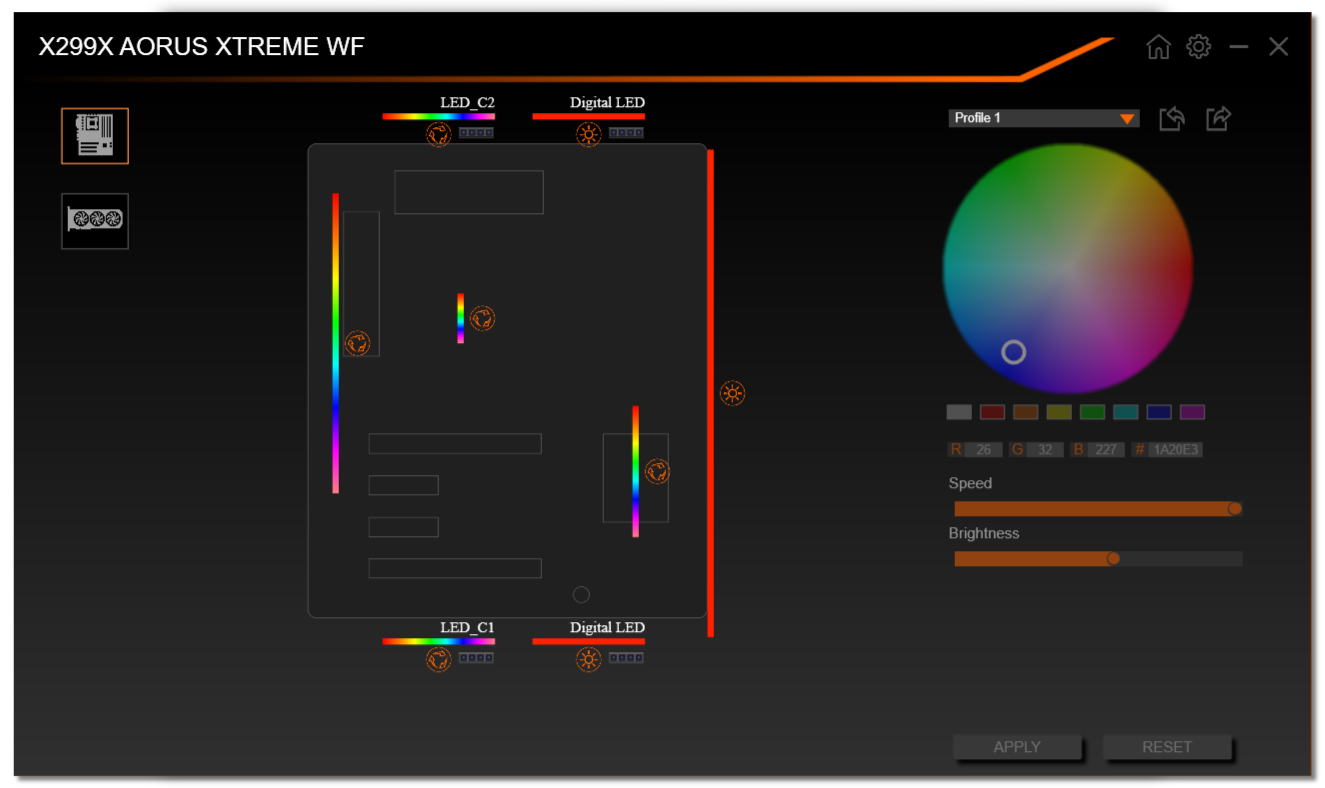Screen dimensions: 1325x788
Task: Click LED_C2 header effect icon
Action: pos(438,134)
